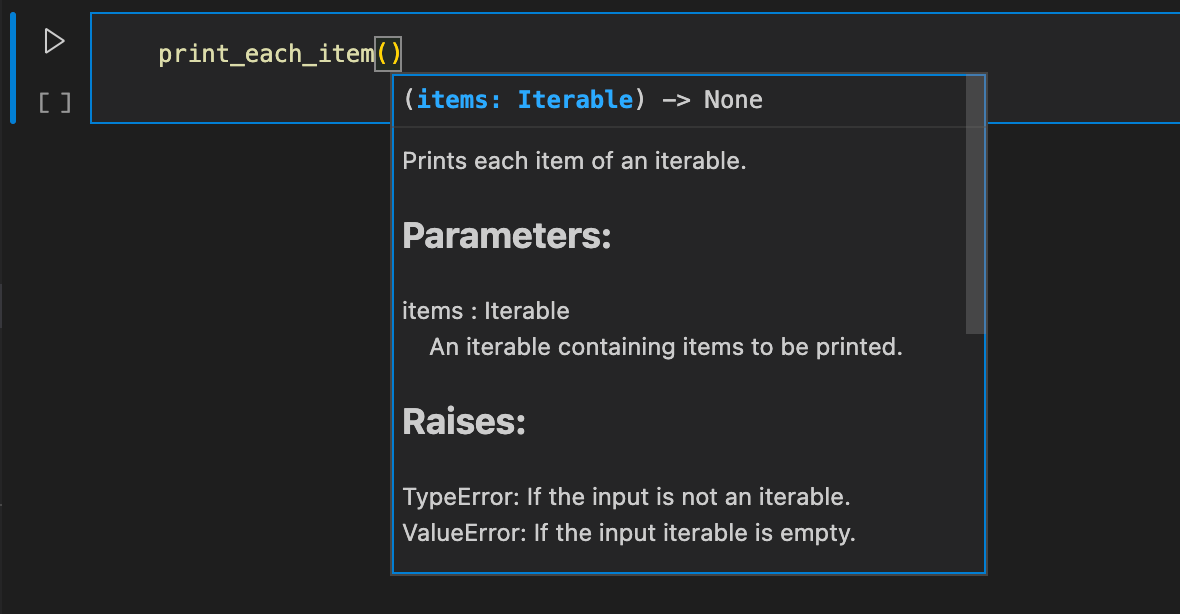Run the print_each_item cell
This screenshot has width=1180, height=614.
coord(54,41)
